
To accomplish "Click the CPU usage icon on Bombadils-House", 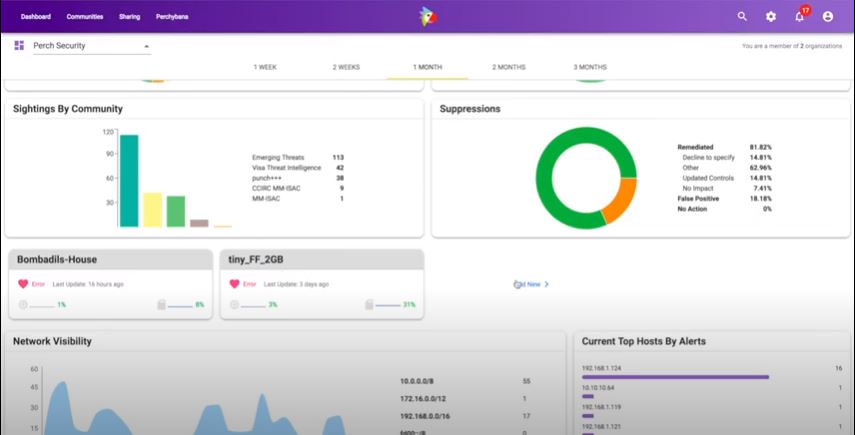I will pos(23,305).
